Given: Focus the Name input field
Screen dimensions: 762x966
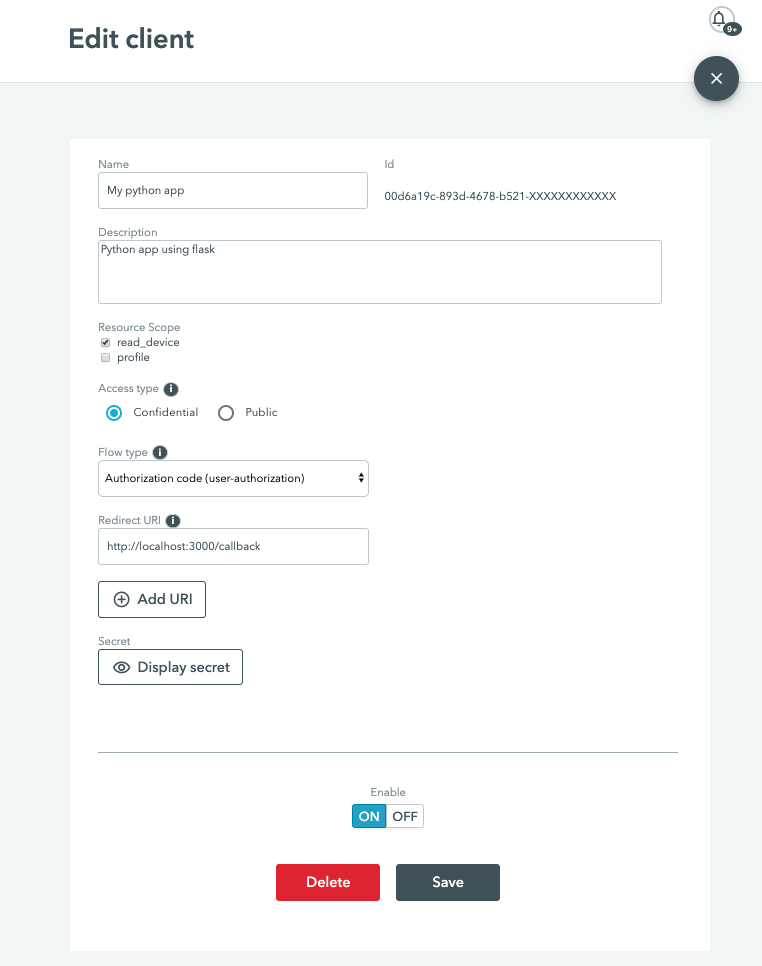Looking at the screenshot, I should 233,190.
